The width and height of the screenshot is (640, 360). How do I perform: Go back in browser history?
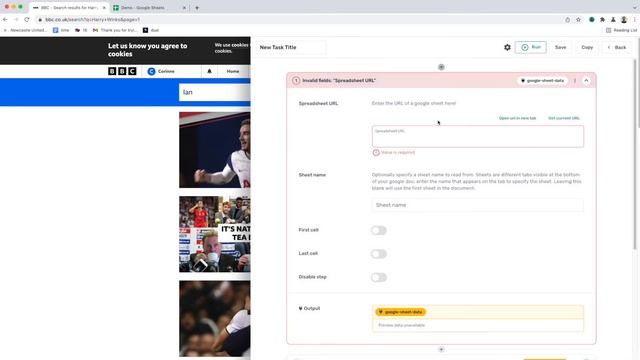5,20
